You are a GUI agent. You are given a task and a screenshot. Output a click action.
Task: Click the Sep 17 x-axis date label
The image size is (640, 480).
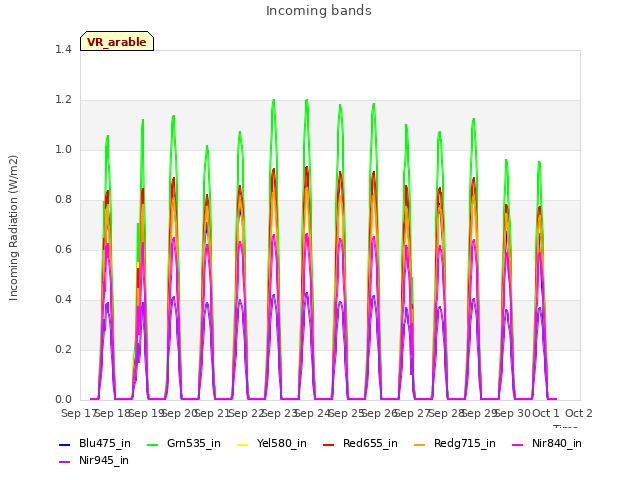pyautogui.click(x=78, y=413)
